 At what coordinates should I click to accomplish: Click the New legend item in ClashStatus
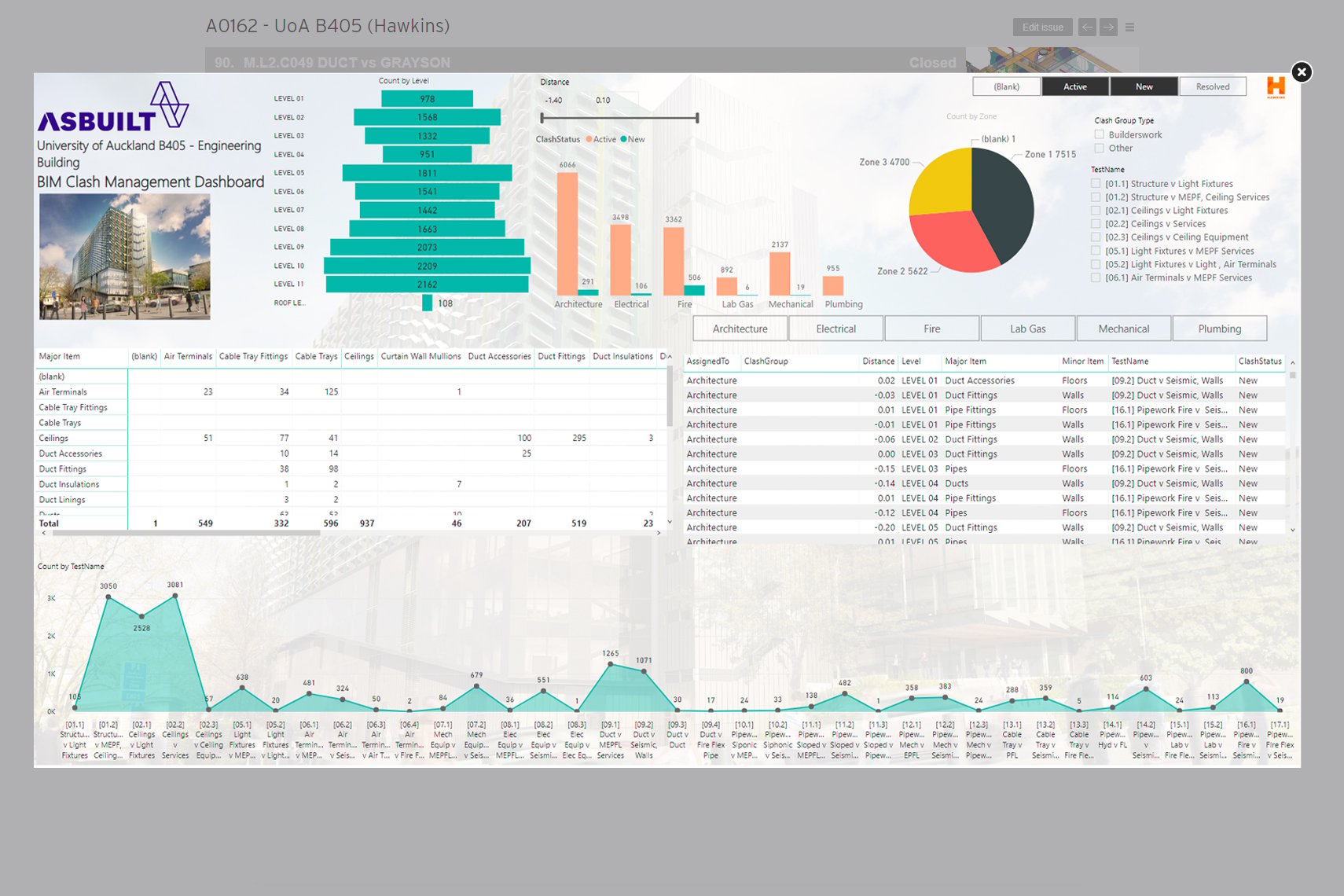point(633,139)
